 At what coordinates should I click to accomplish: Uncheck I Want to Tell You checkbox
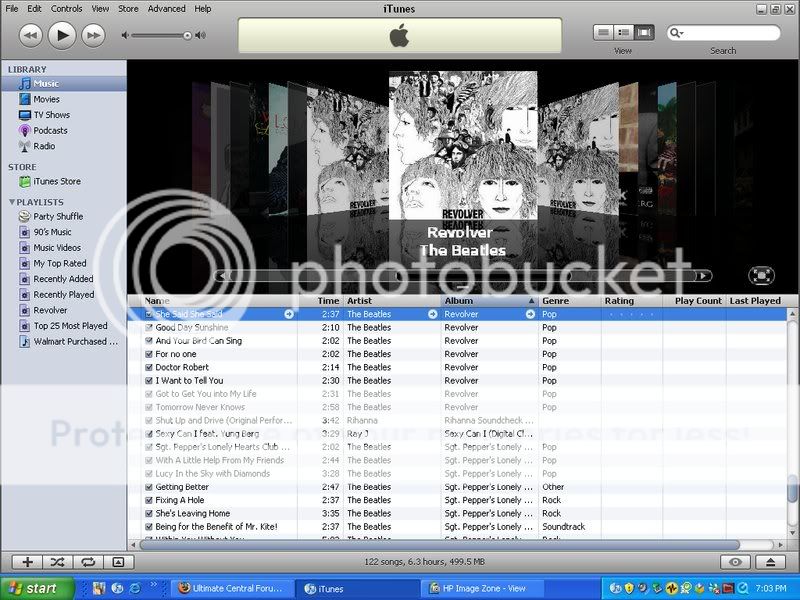[149, 381]
